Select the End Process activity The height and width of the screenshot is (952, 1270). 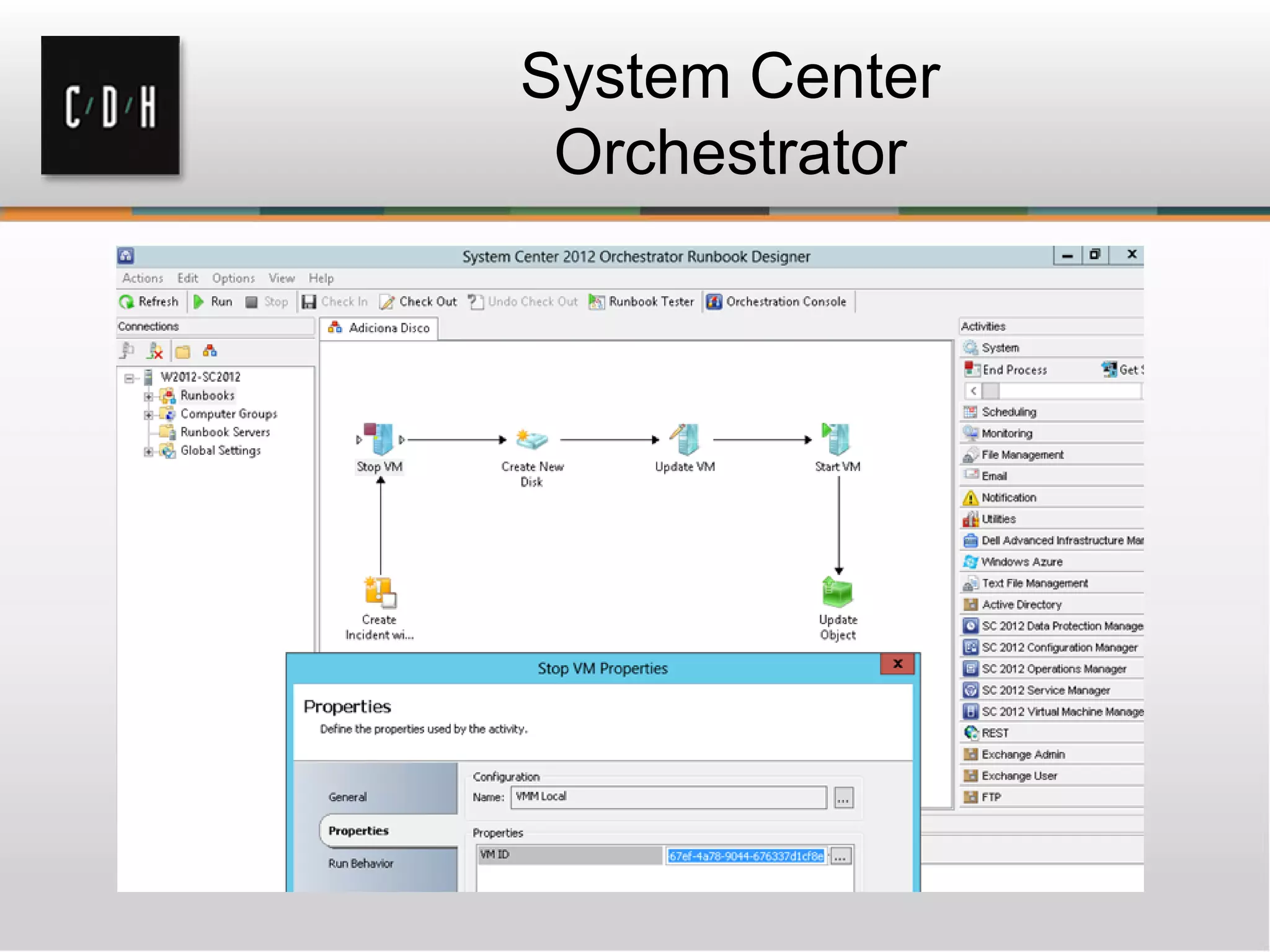click(1006, 370)
